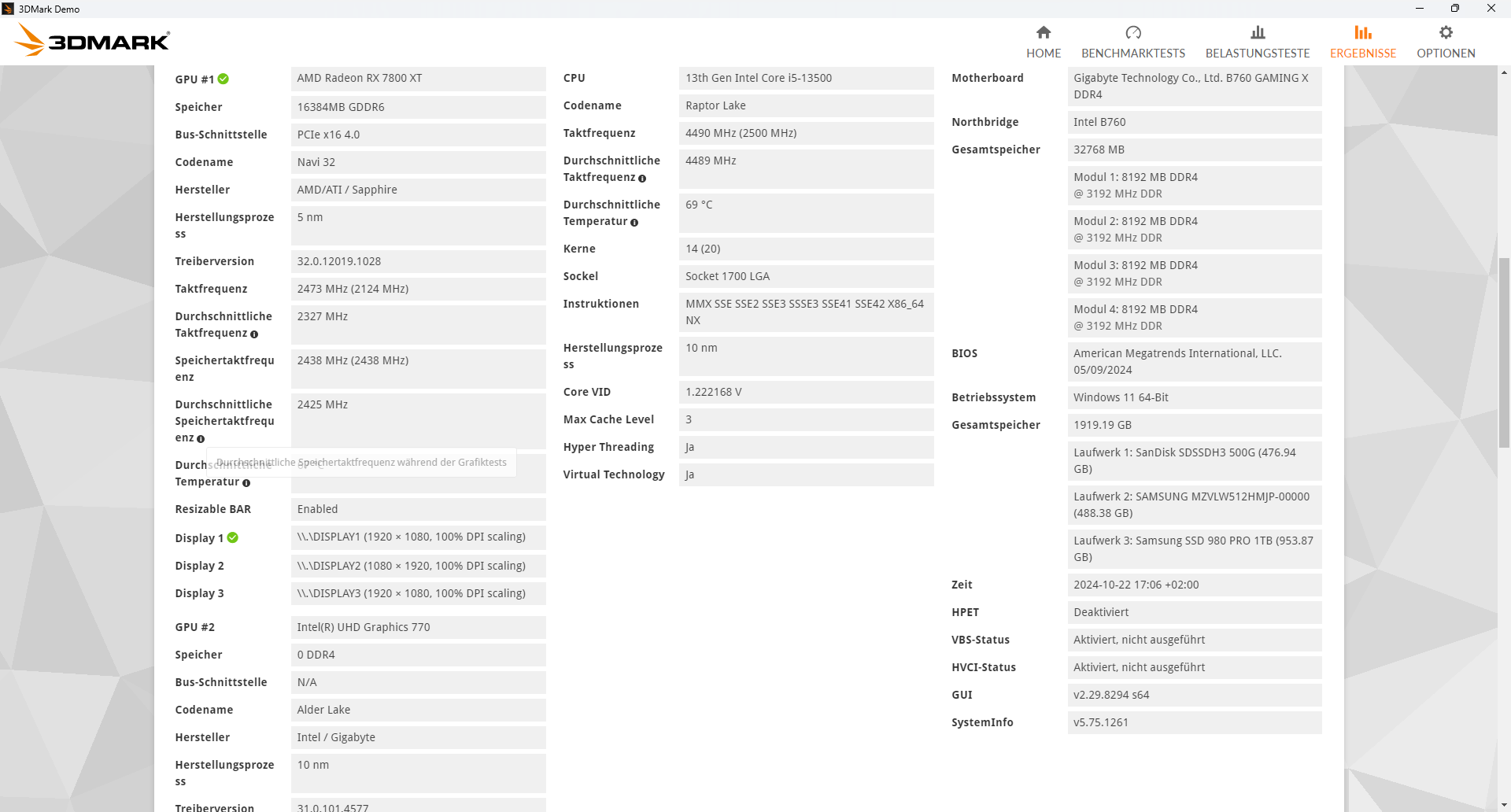
Task: Click the Hyper Threading 'Ja' value
Action: point(806,447)
